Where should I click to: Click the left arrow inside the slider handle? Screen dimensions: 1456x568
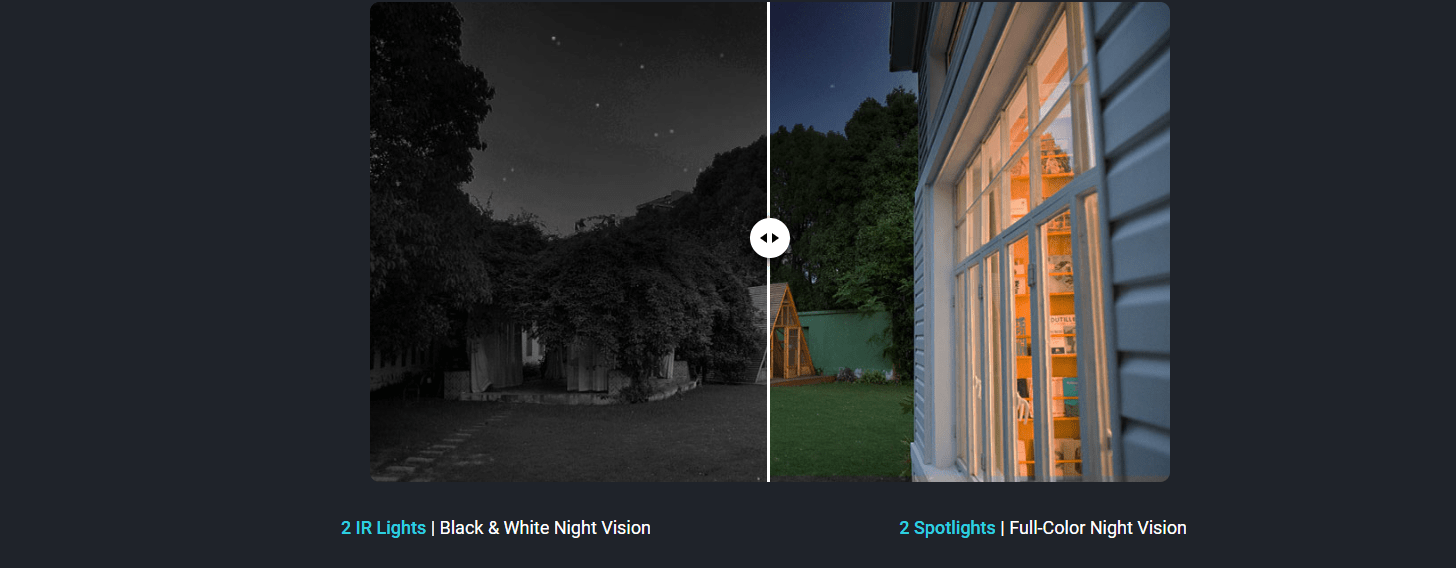[763, 238]
